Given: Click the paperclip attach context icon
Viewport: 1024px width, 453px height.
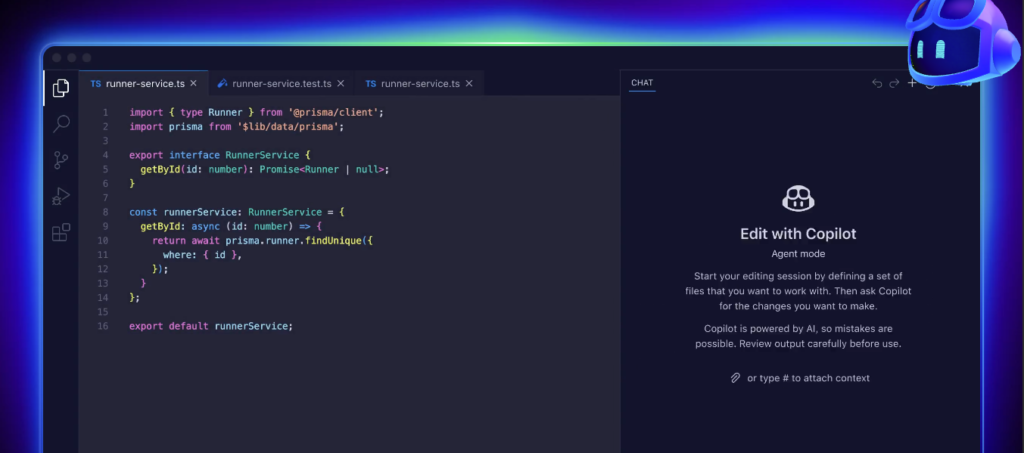Looking at the screenshot, I should tap(735, 378).
